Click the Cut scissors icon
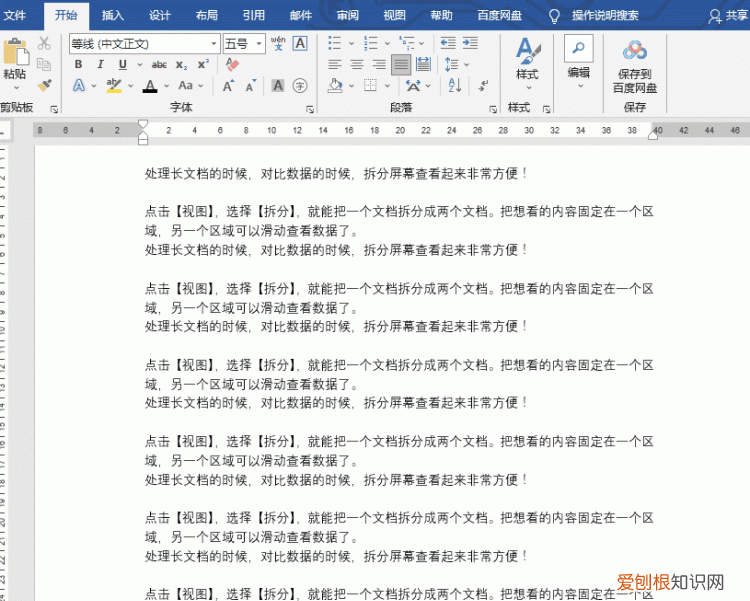 pos(44,43)
